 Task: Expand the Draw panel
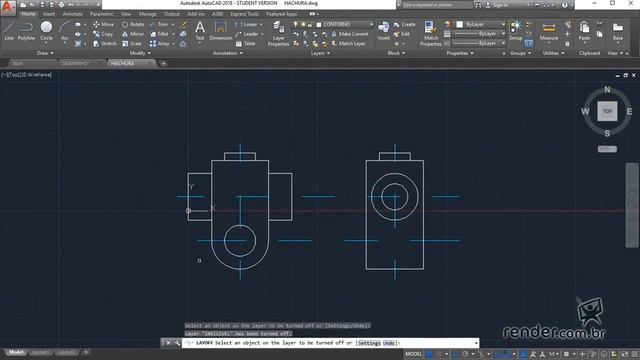pos(45,53)
